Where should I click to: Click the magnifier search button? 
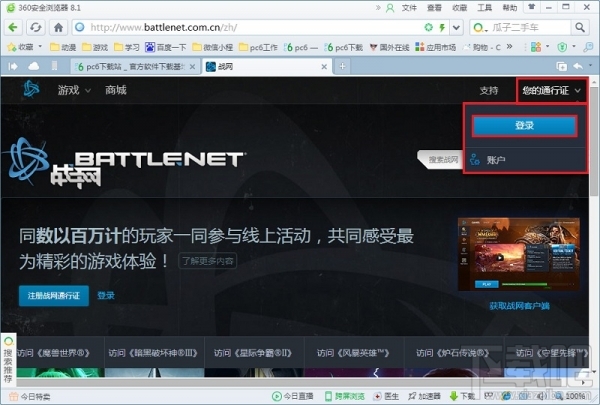pos(580,27)
